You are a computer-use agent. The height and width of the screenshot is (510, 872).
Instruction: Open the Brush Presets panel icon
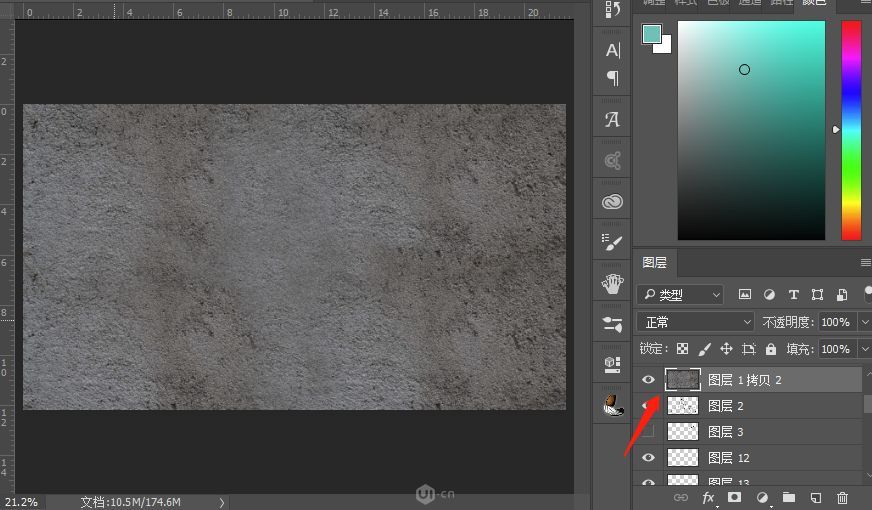point(613,242)
